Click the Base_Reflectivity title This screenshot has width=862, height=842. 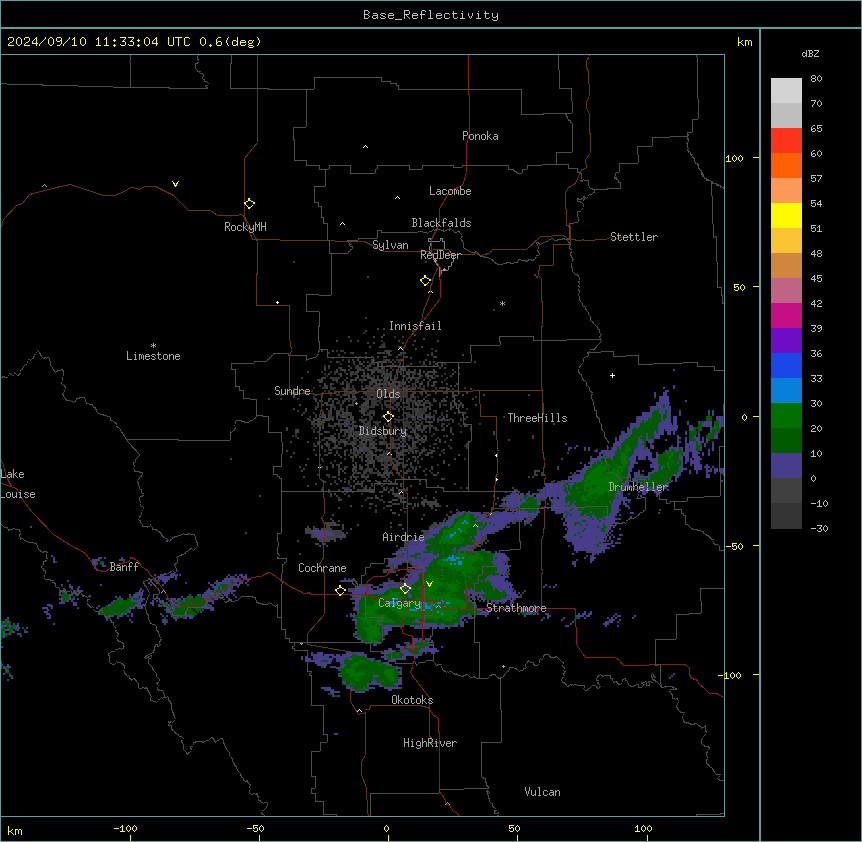point(431,15)
